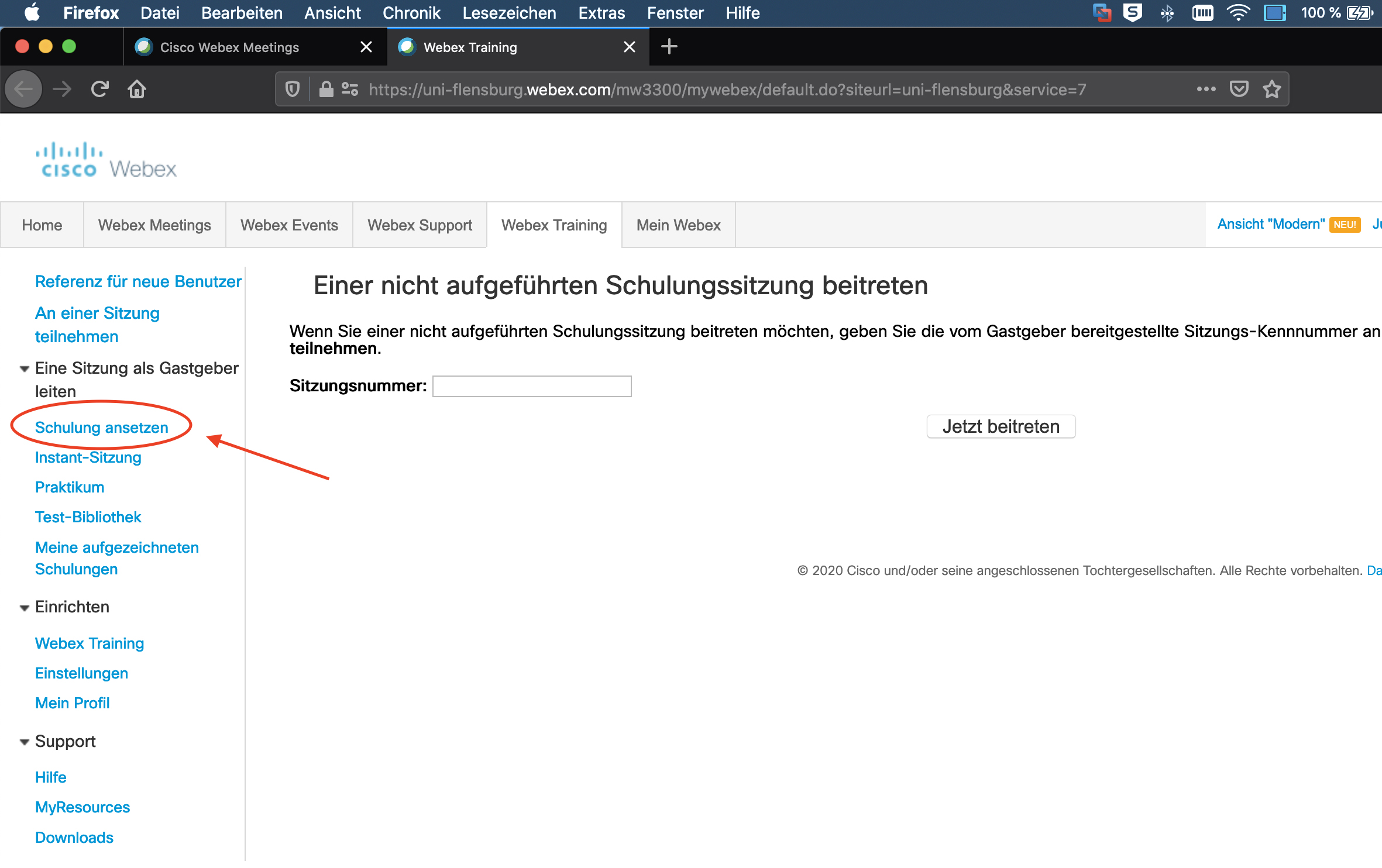Image resolution: width=1382 pixels, height=868 pixels.
Task: Click the browser home icon
Action: point(137,89)
